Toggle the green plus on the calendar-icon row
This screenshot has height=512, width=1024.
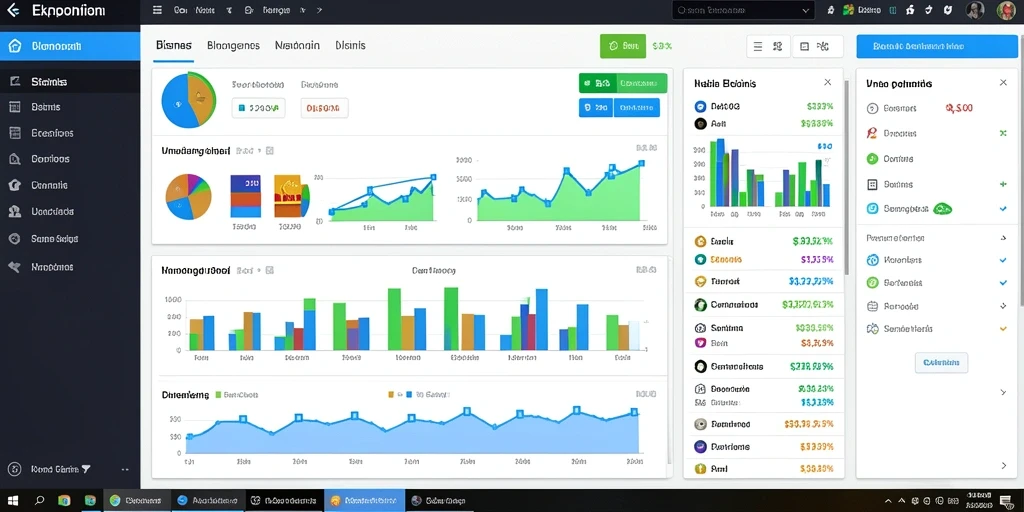tap(1003, 184)
